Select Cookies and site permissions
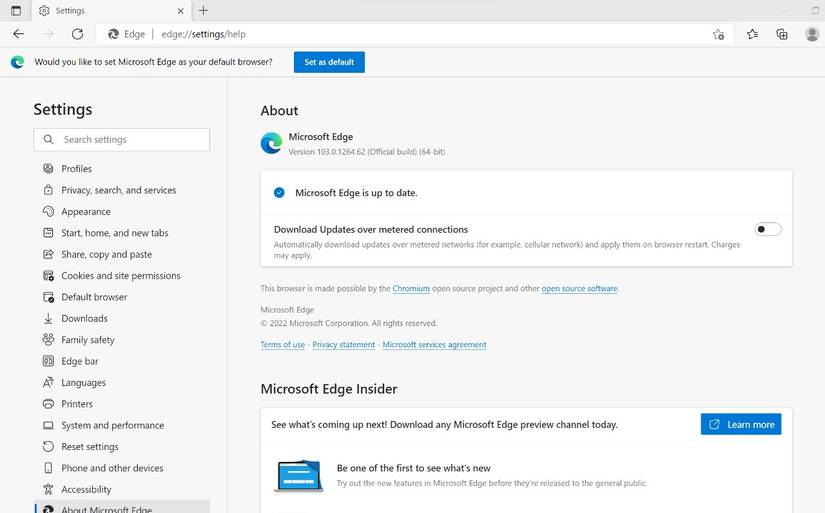The image size is (825, 513). (120, 276)
